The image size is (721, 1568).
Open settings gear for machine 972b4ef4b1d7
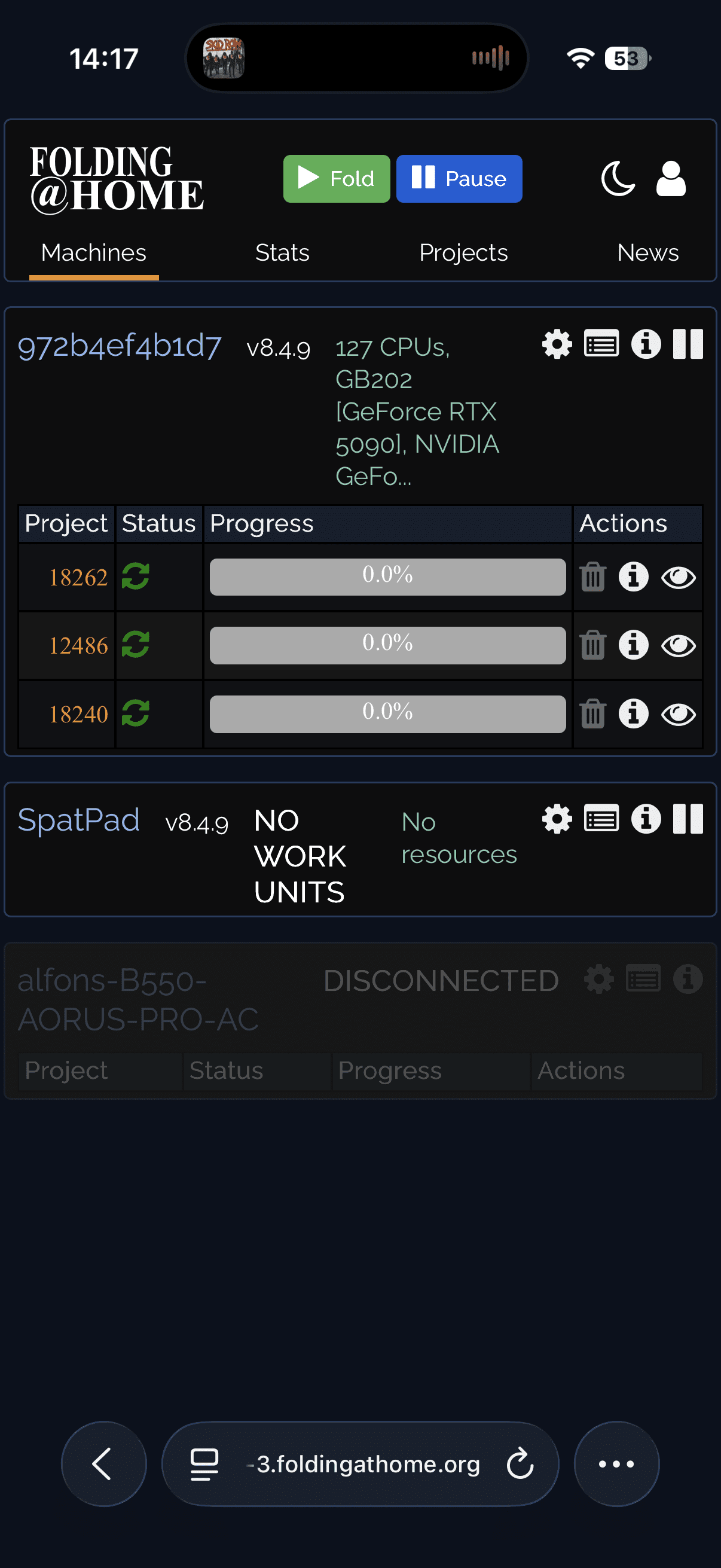point(557,344)
